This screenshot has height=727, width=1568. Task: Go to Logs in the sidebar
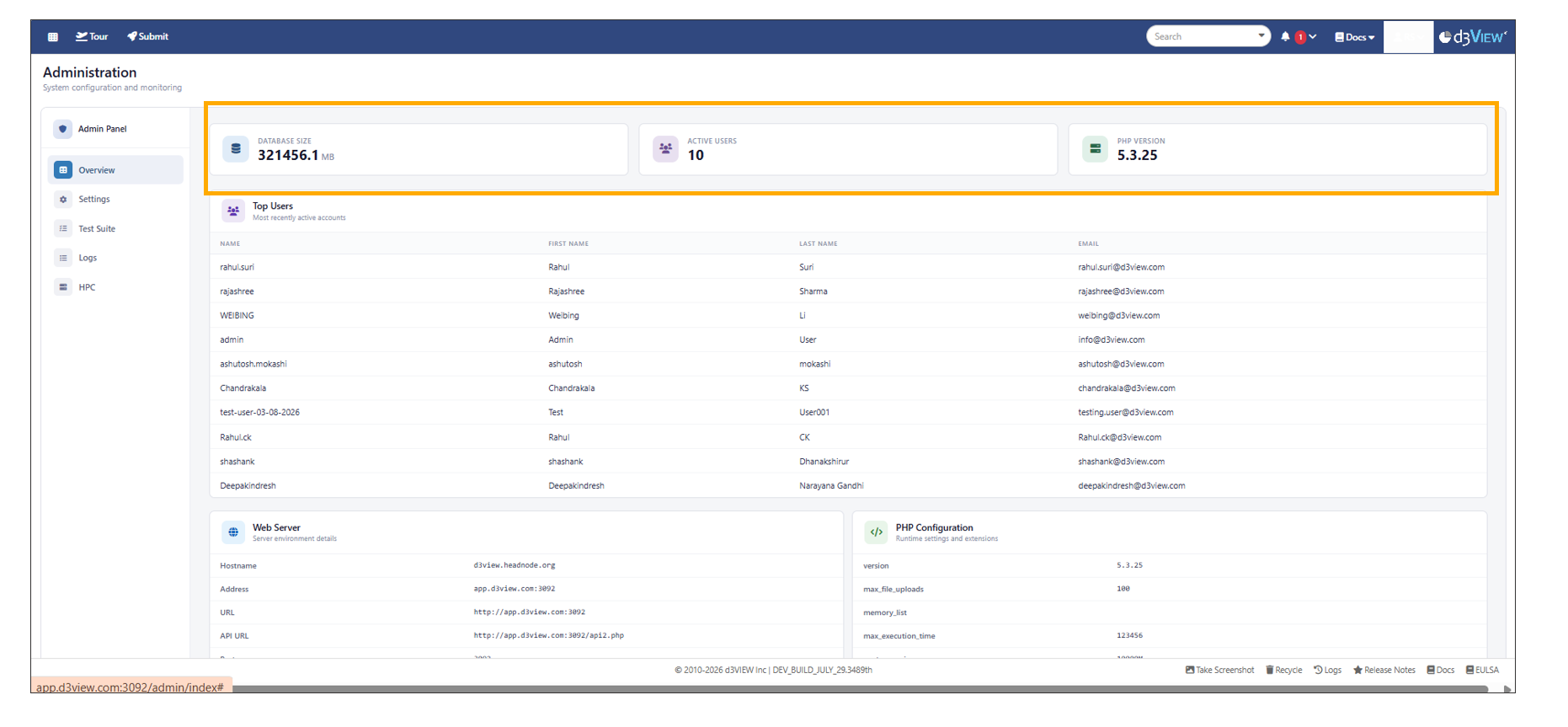point(88,258)
